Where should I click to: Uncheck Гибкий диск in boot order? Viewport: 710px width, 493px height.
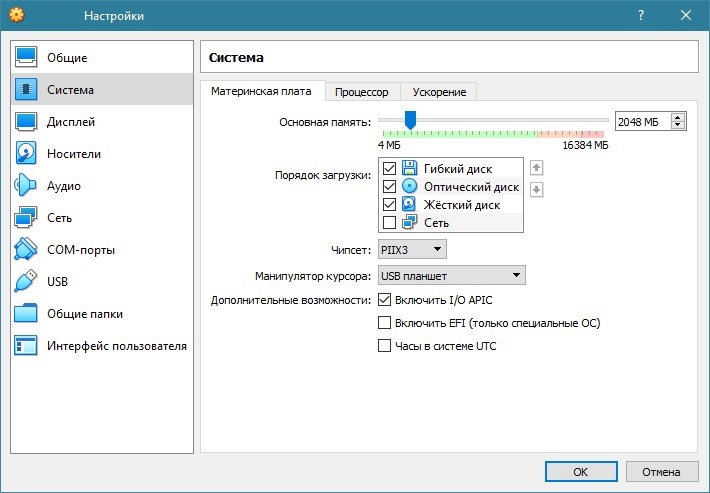coord(390,168)
